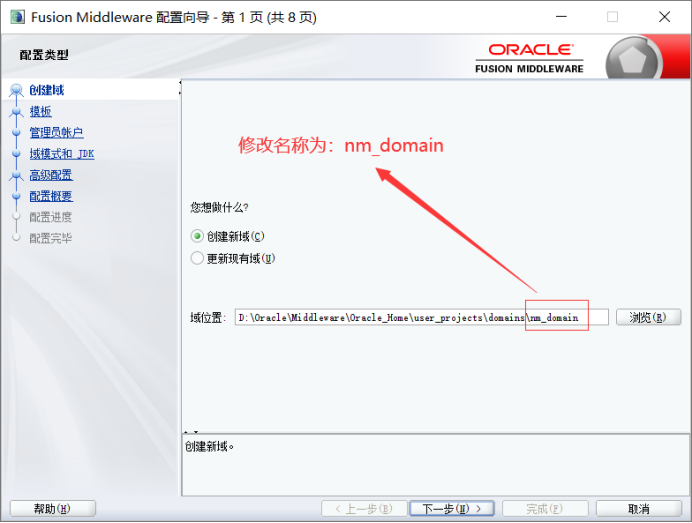
Task: Jump to the 高级配置 step
Action: point(50,175)
